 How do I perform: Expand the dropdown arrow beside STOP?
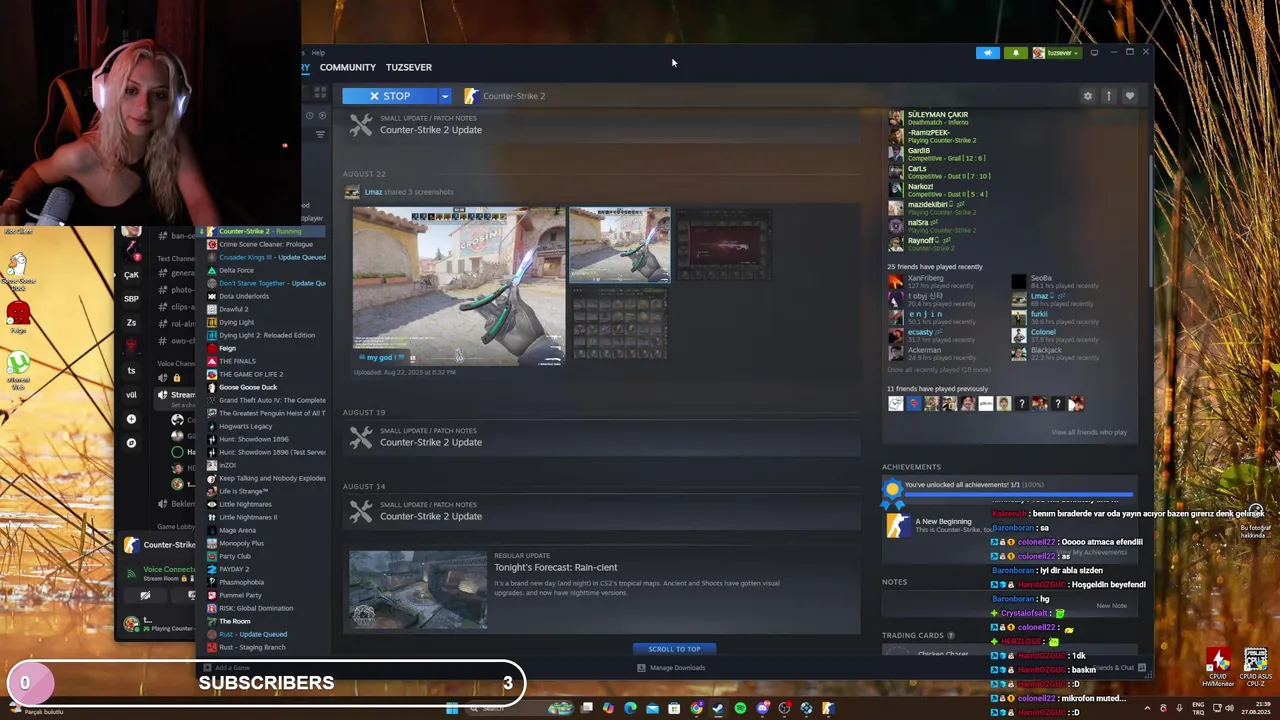tap(445, 96)
